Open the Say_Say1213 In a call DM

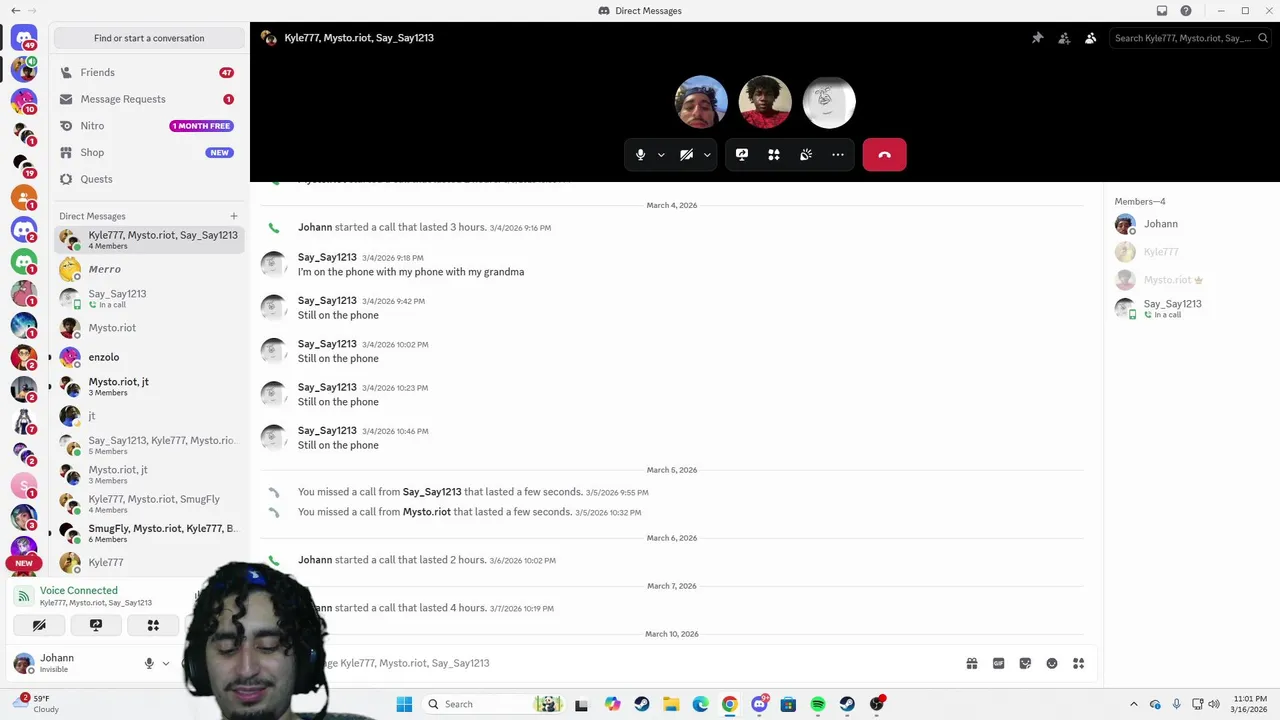pos(149,298)
